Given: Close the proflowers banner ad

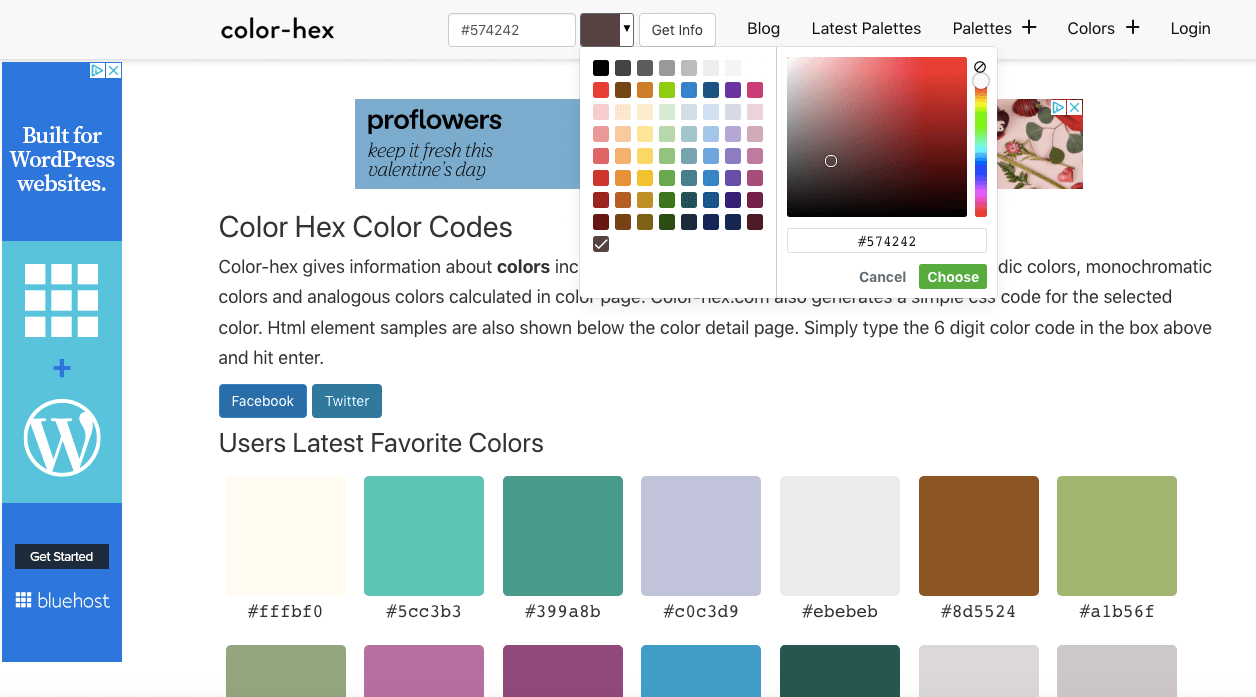Looking at the screenshot, I should point(1075,107).
